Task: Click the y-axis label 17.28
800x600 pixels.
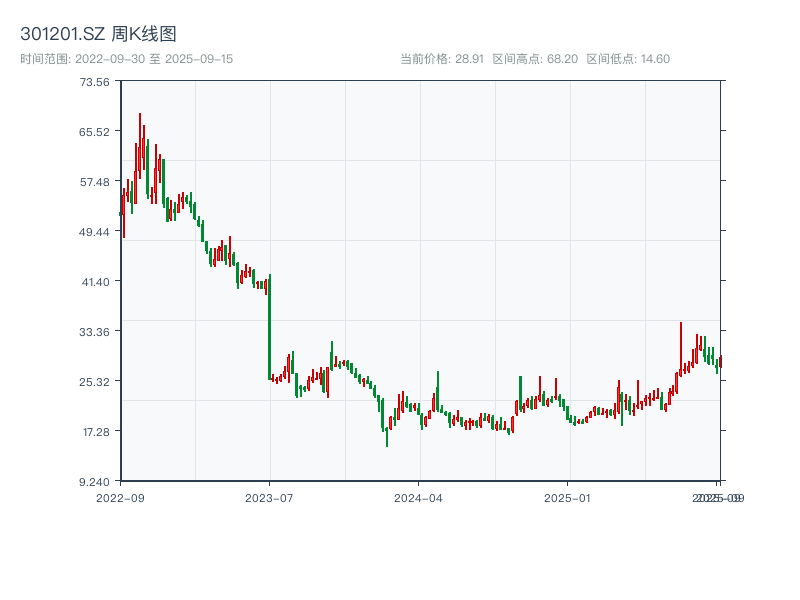Action: tap(96, 432)
